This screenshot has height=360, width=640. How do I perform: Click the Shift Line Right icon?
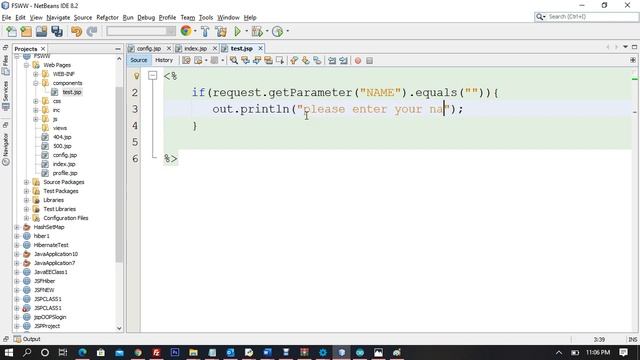[x=343, y=60]
